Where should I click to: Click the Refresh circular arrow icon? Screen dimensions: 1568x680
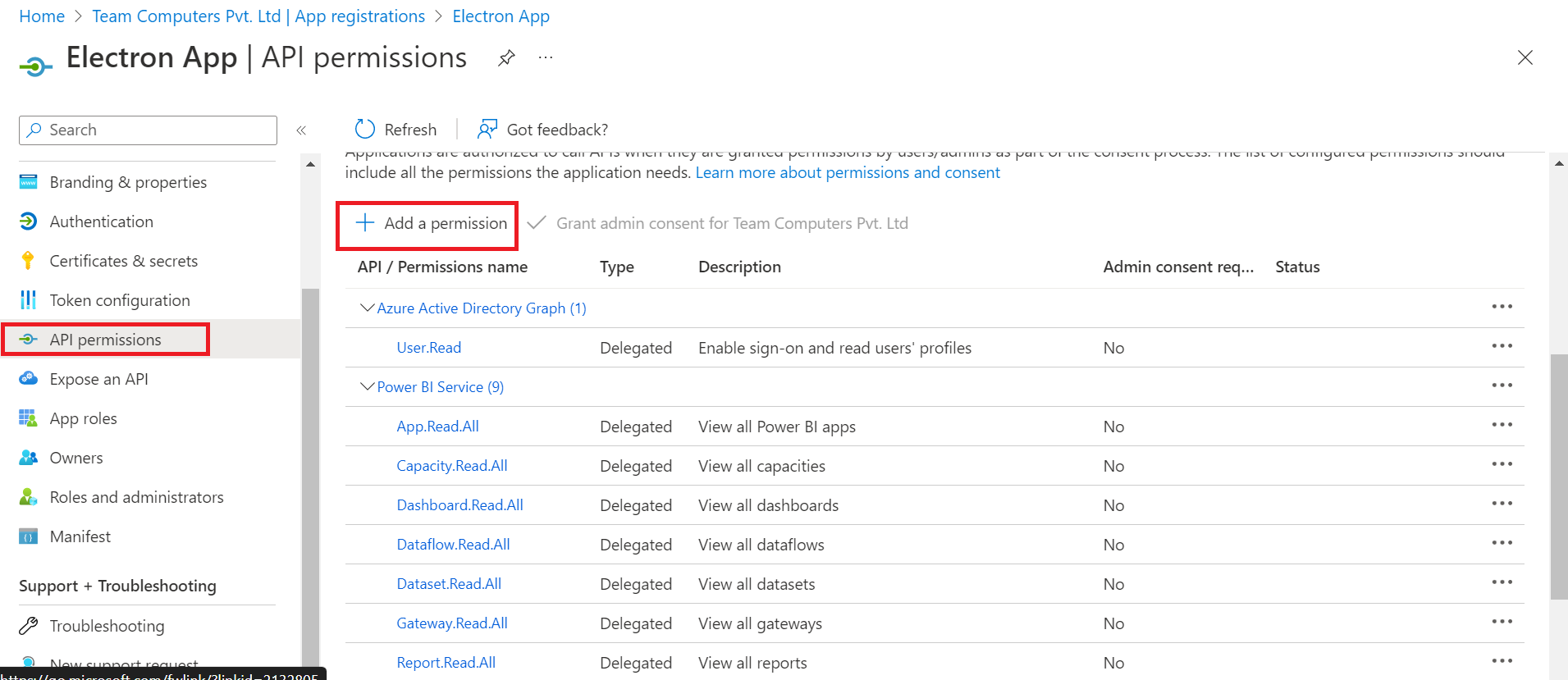[x=364, y=129]
